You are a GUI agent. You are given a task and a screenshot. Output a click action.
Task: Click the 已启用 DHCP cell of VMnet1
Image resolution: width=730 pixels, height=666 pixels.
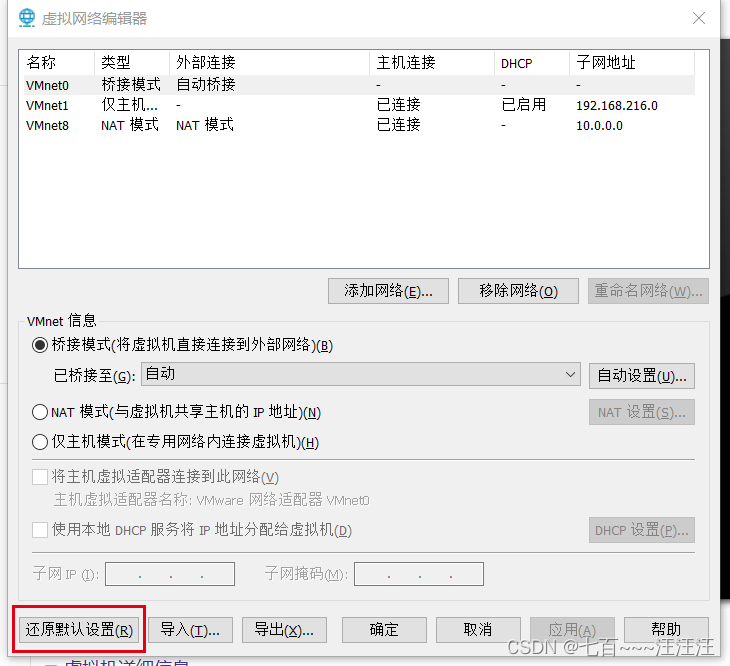[x=524, y=105]
